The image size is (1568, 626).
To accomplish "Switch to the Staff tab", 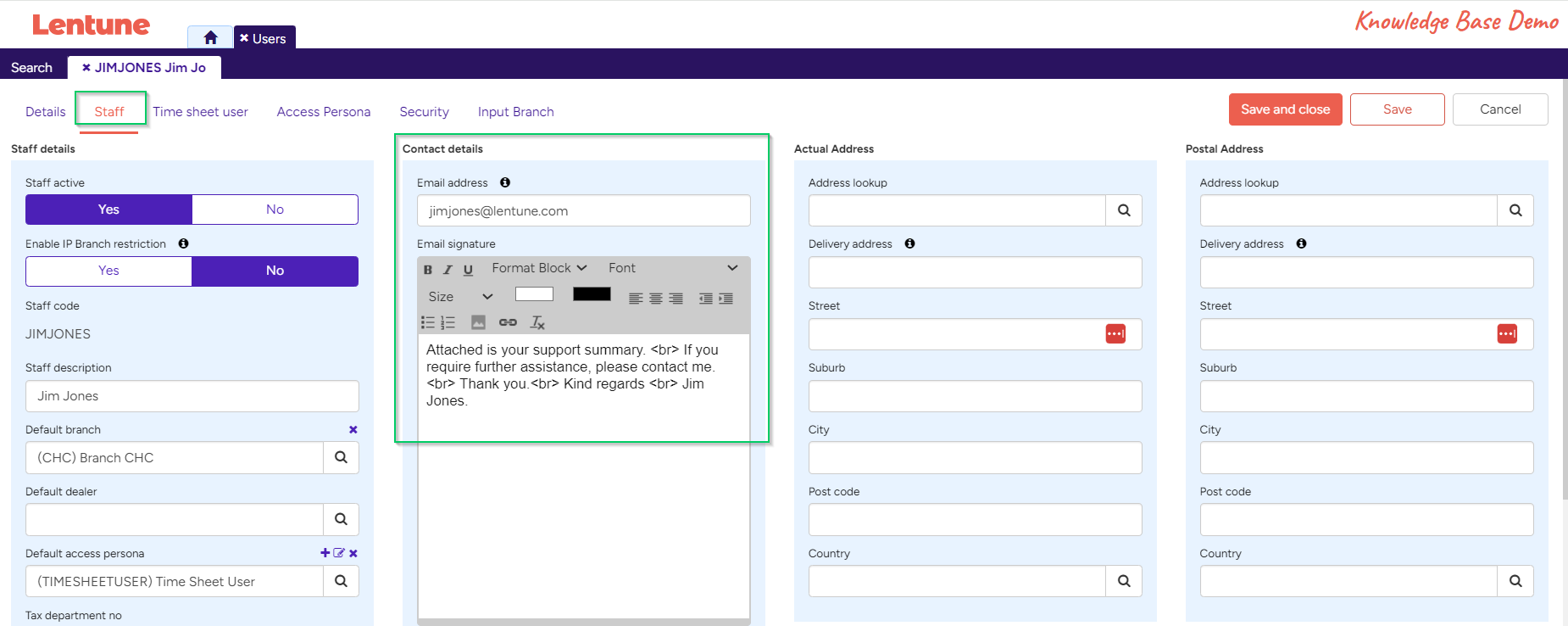I will [x=109, y=112].
